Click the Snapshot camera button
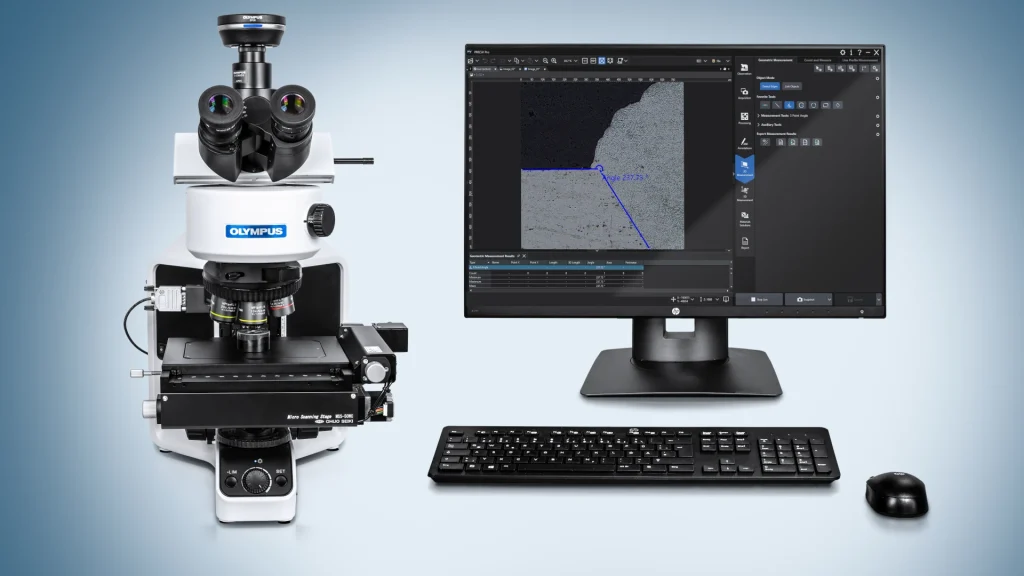 click(x=805, y=299)
